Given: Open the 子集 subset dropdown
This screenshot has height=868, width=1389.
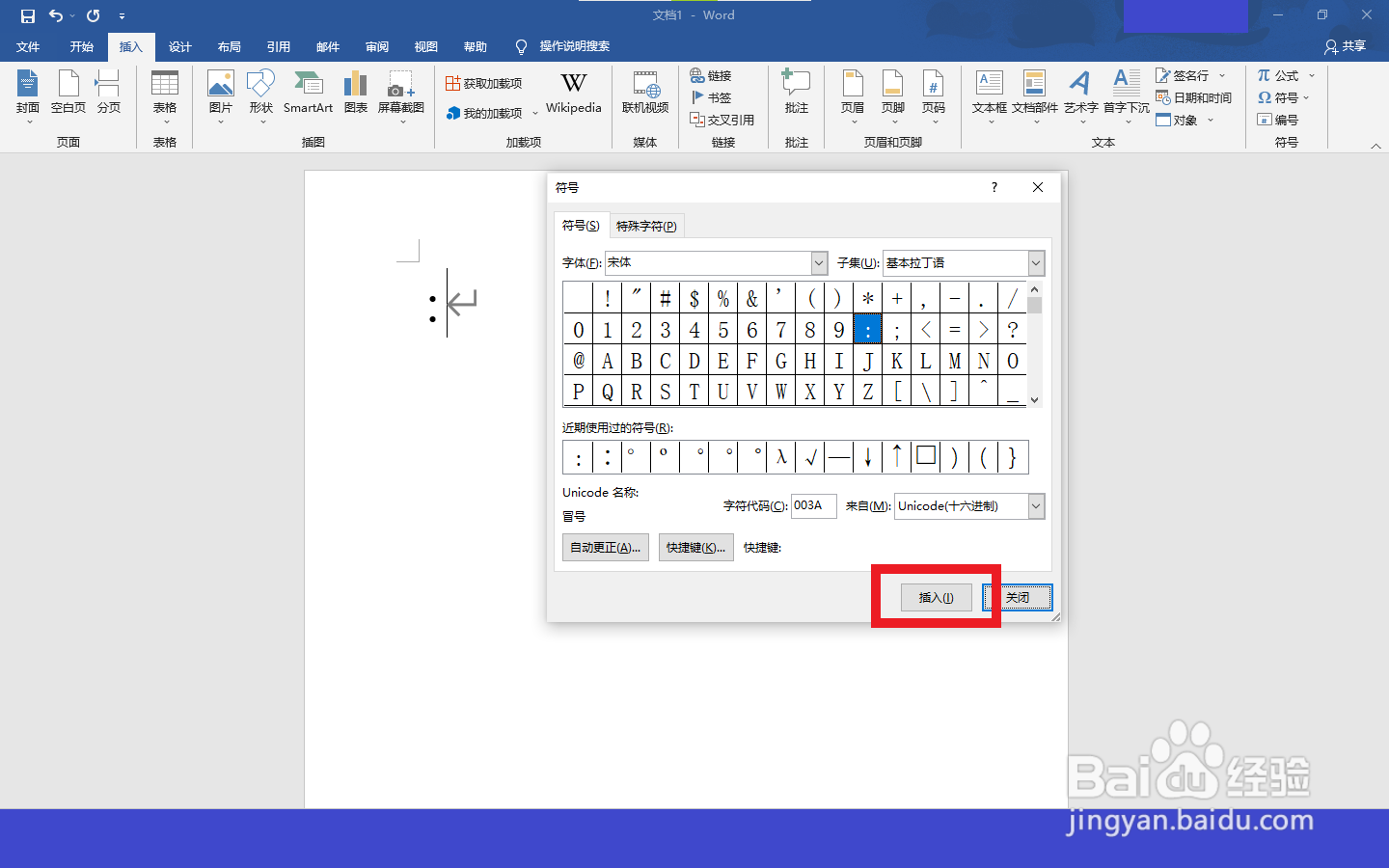Looking at the screenshot, I should point(1035,262).
